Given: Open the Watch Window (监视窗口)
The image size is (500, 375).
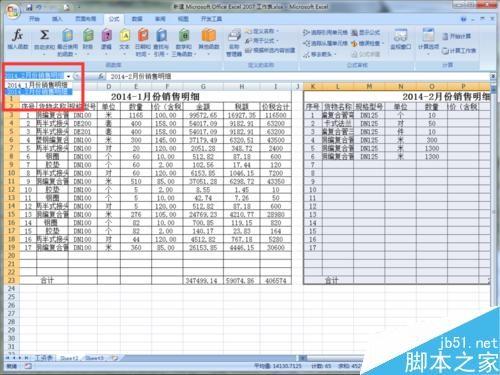Looking at the screenshot, I should [401, 39].
